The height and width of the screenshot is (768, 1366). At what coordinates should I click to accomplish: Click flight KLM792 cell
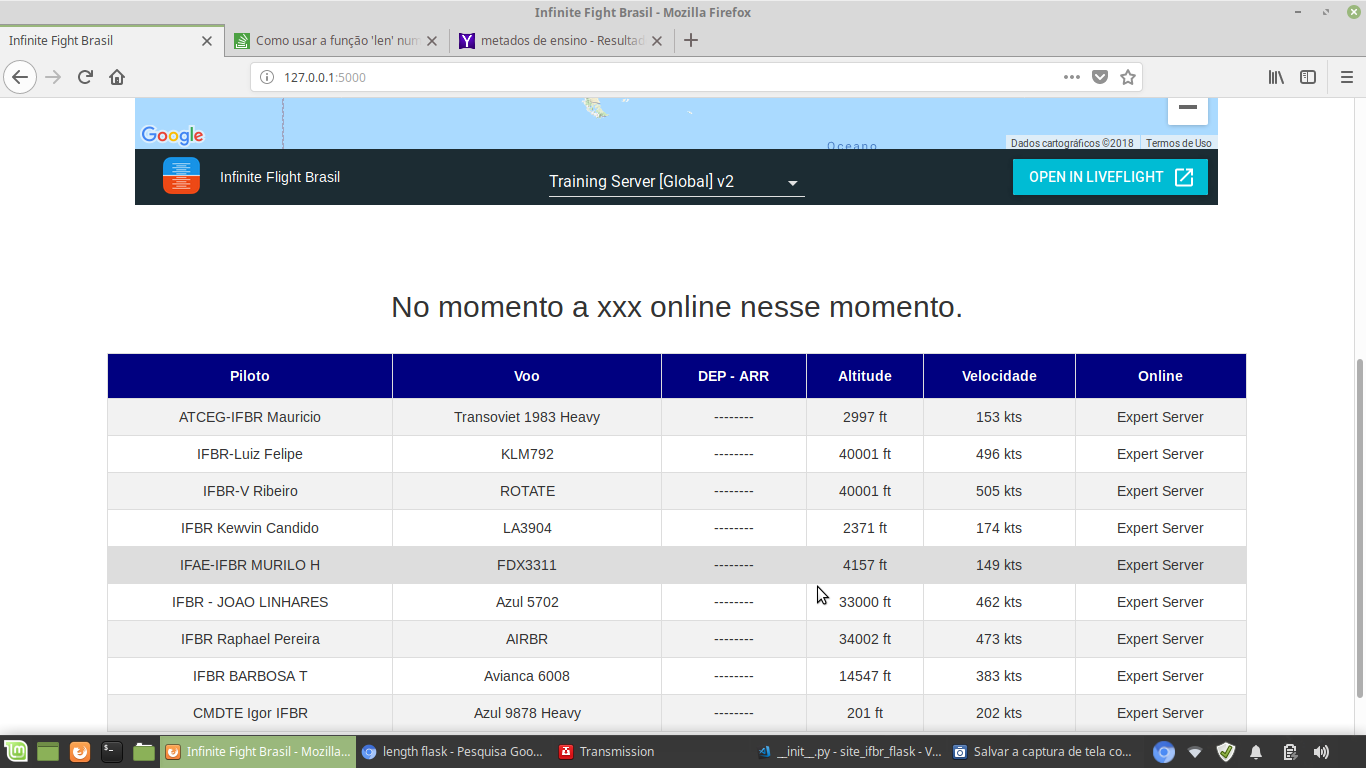tap(527, 454)
